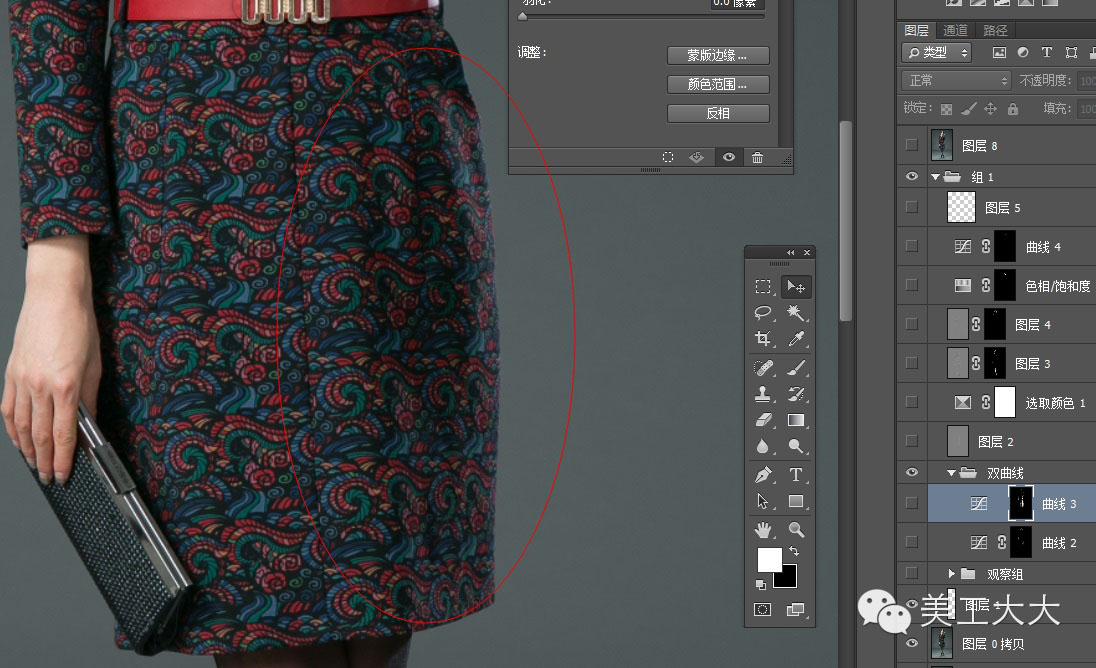Select the Blur tool
1096x668 pixels.
click(763, 446)
